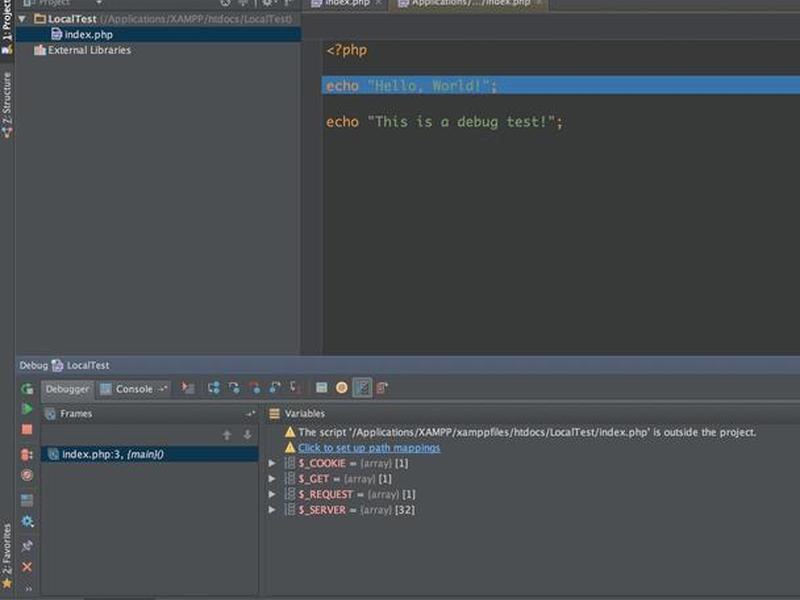This screenshot has width=800, height=600.
Task: Click the 'outside the project' warning message
Action: (527, 432)
